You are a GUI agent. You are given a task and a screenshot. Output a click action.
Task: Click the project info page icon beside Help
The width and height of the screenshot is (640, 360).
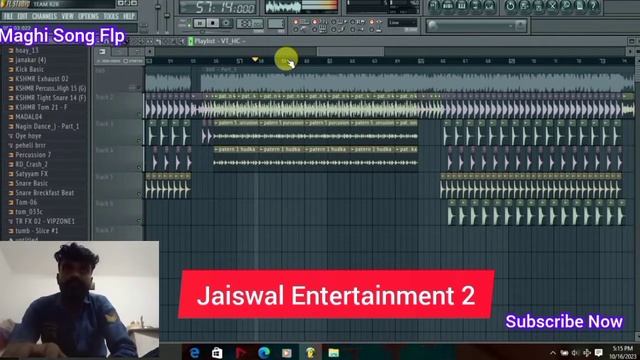pos(580,6)
